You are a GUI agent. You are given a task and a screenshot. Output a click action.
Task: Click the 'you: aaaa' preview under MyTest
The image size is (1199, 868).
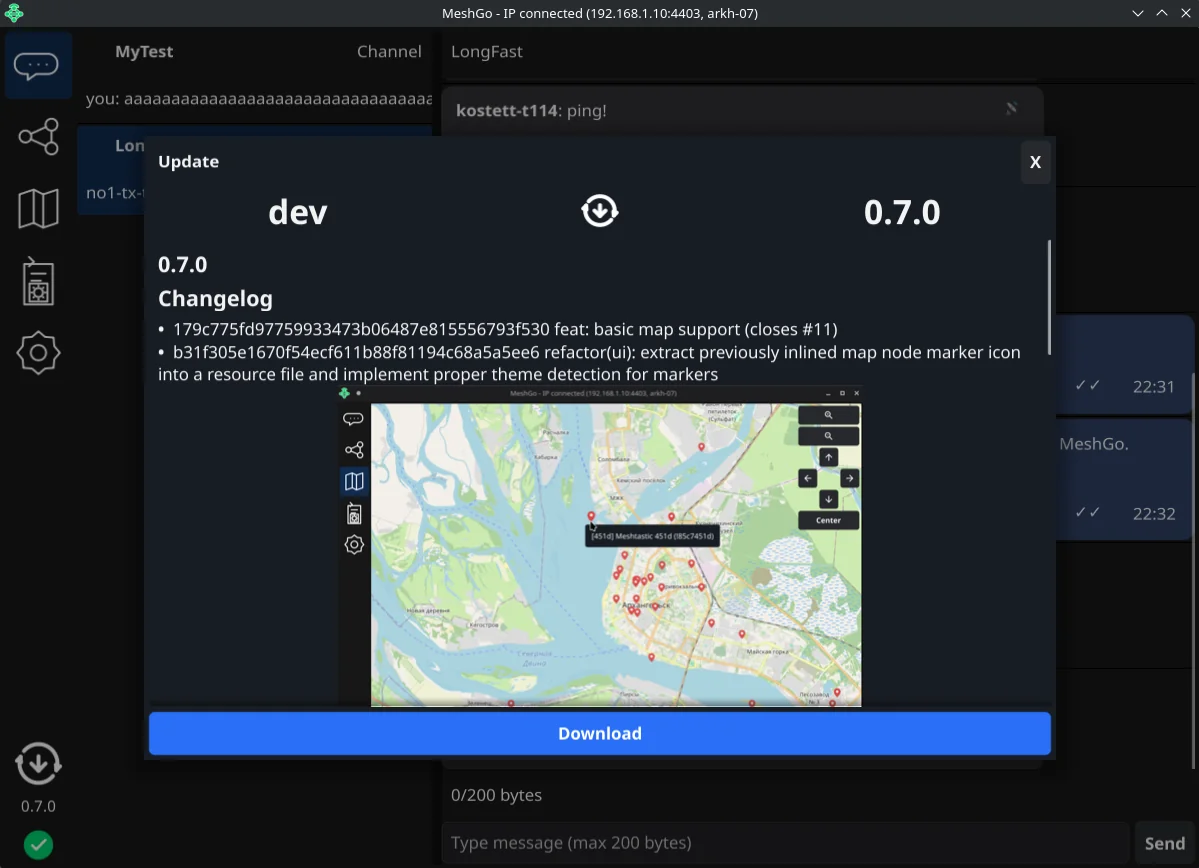258,99
